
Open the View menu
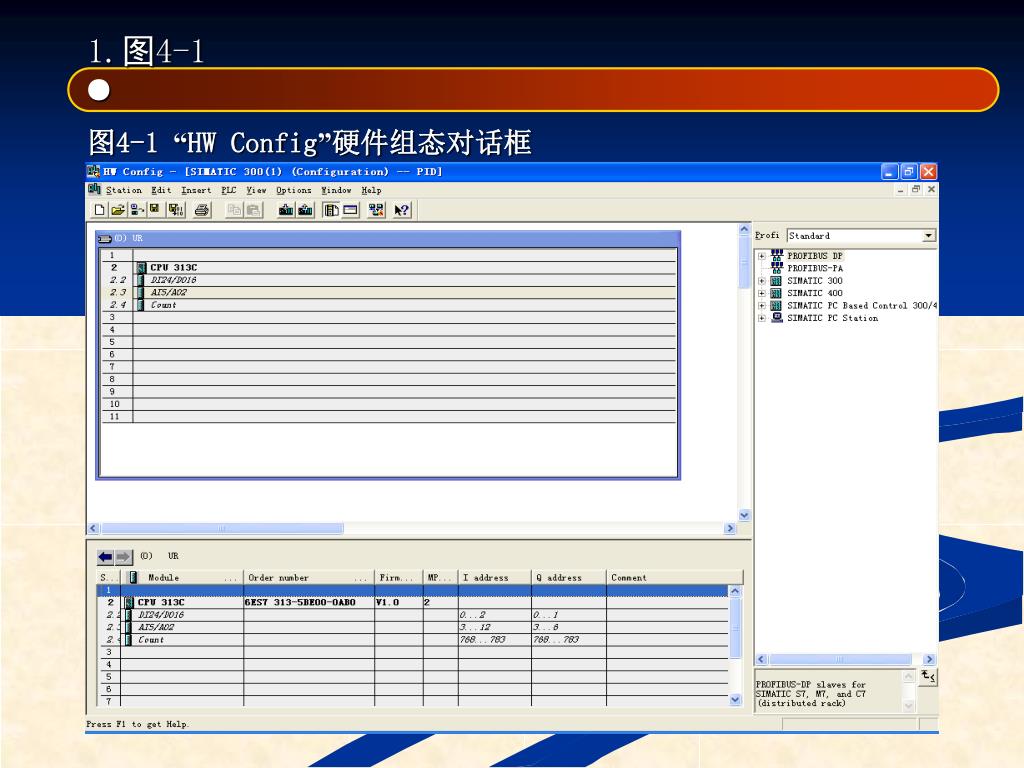pos(256,190)
